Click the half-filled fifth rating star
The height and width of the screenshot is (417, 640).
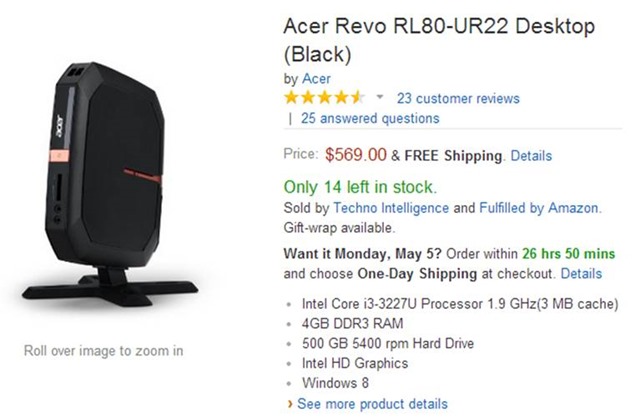pos(358,98)
